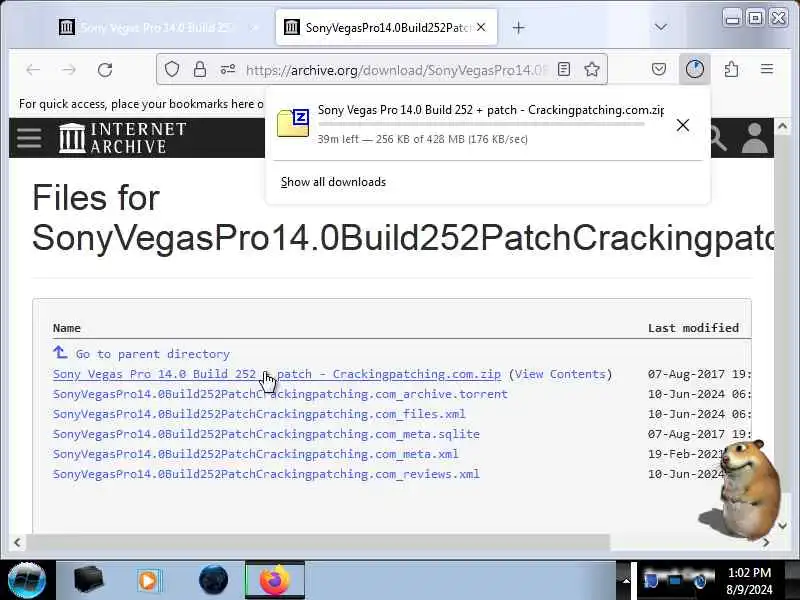The image size is (800, 600).
Task: Click the horizontal scrollbar right arrow
Action: (766, 542)
